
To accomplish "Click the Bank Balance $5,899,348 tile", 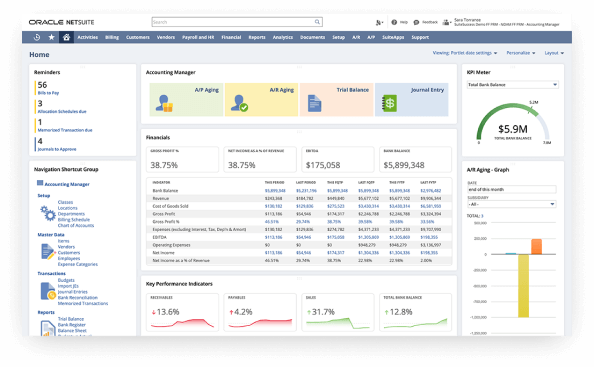I will click(x=415, y=159).
